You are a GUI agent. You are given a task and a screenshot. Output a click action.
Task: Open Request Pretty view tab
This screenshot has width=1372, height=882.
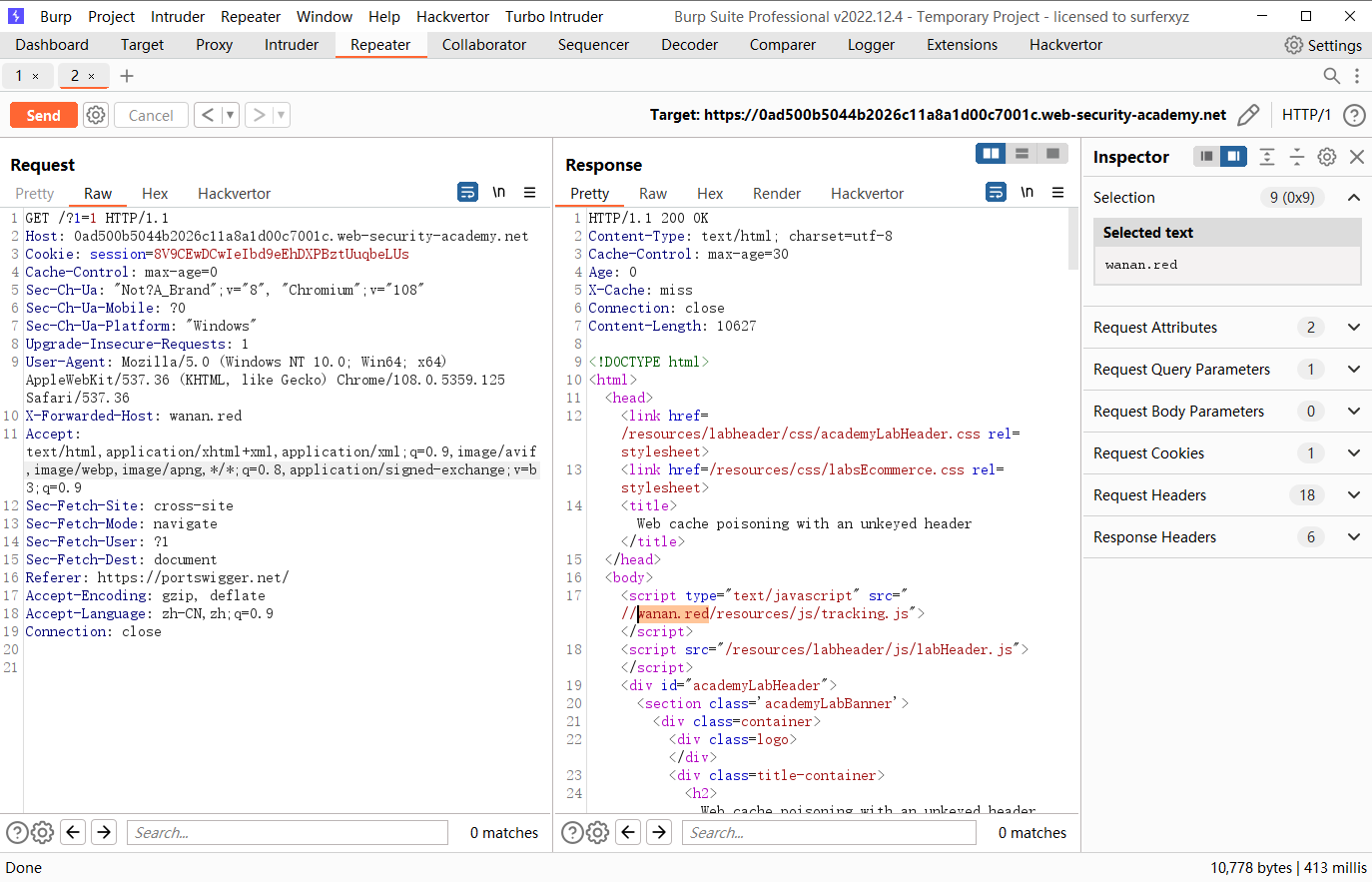(35, 193)
